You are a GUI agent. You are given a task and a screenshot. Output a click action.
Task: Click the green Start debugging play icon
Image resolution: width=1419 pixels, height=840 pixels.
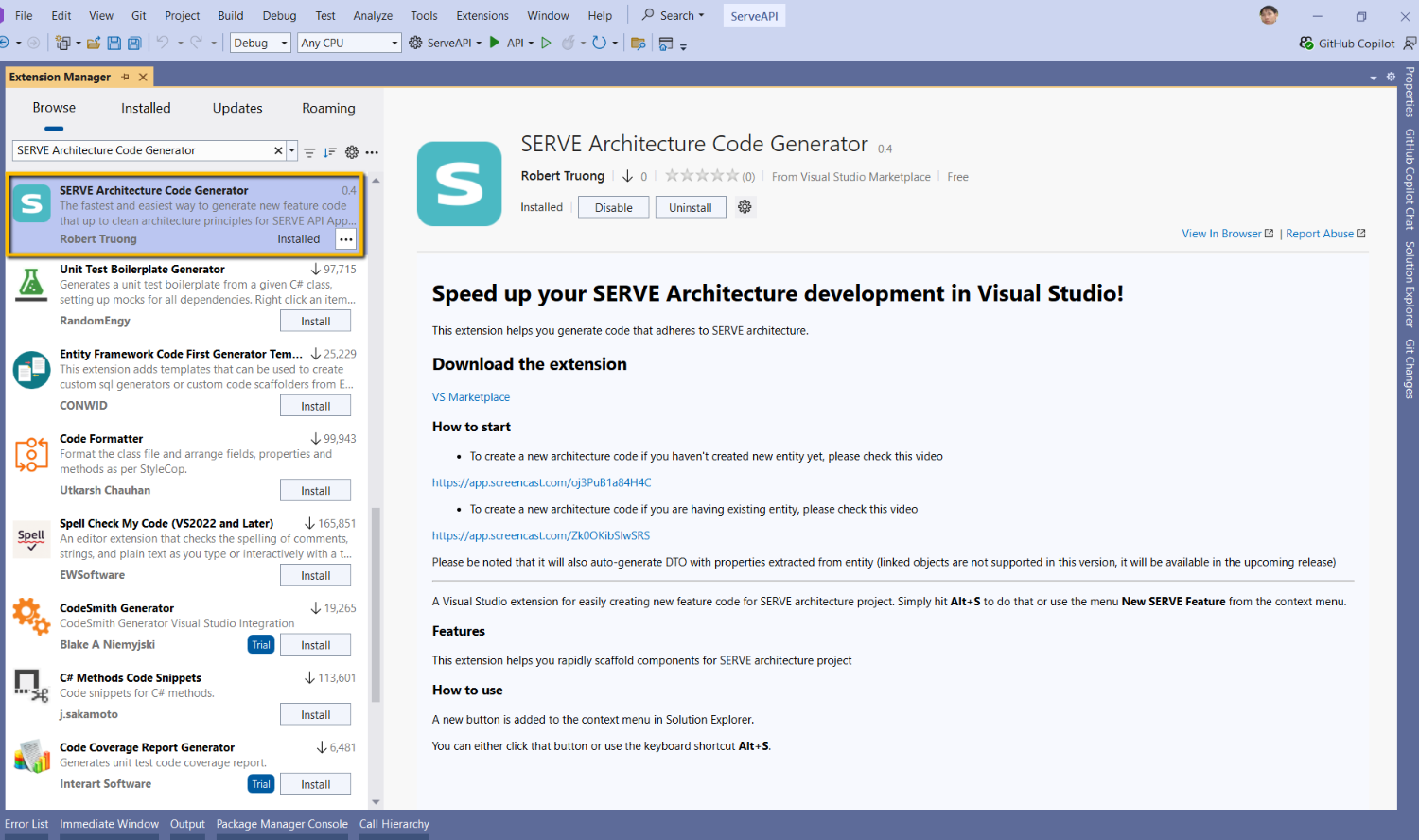(x=494, y=43)
